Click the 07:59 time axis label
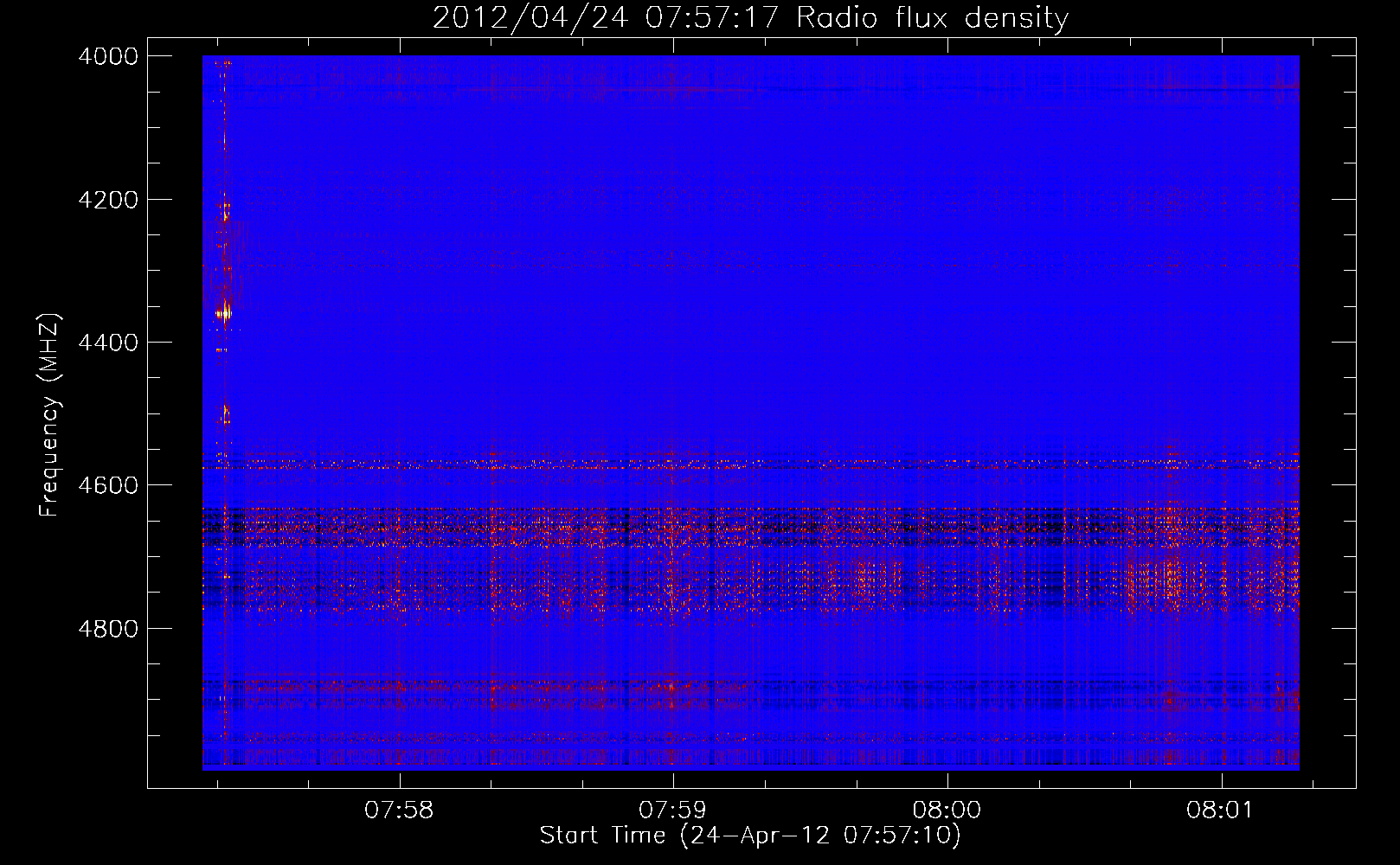The width and height of the screenshot is (1400, 865). pos(672,811)
